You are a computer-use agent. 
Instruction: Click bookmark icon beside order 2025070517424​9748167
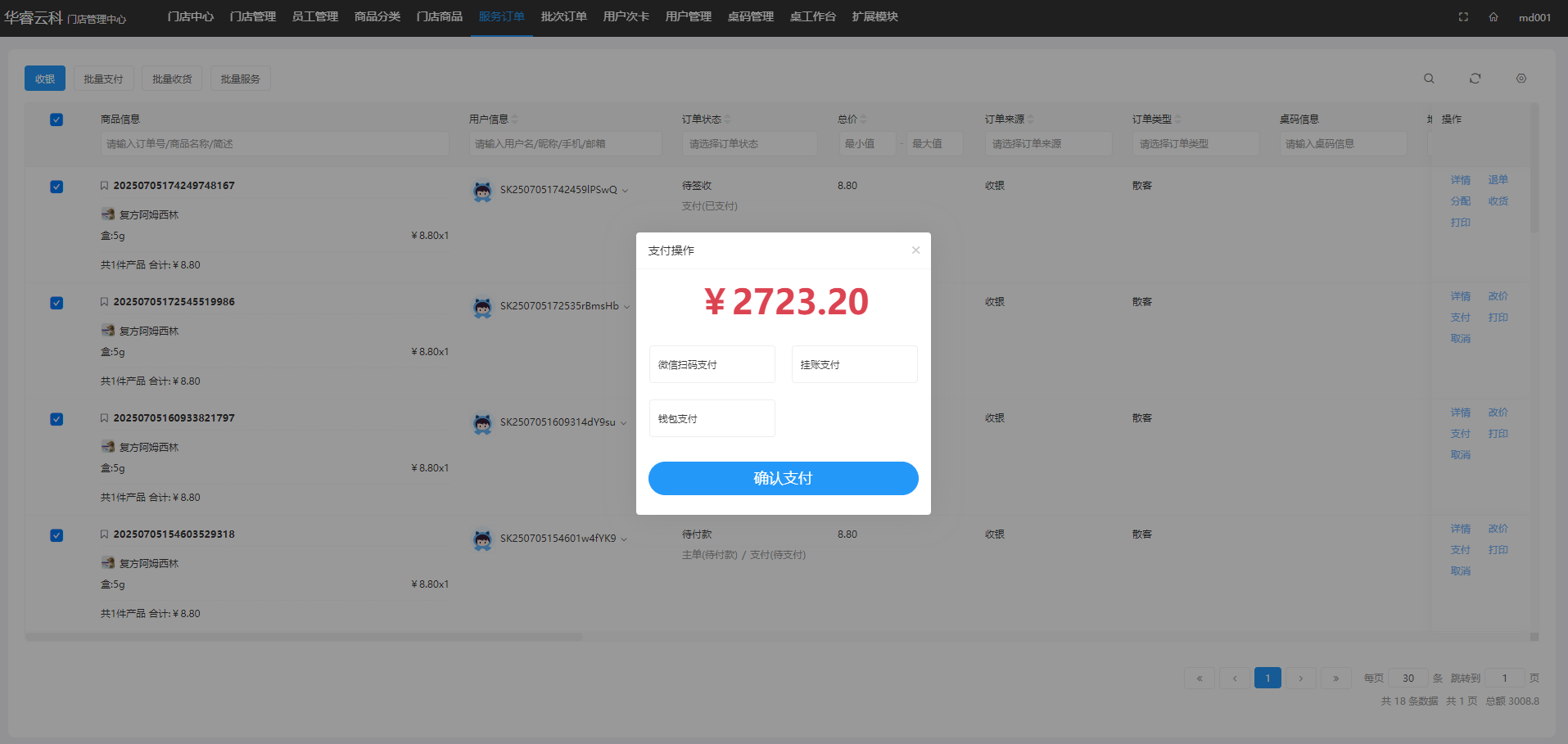coord(104,186)
